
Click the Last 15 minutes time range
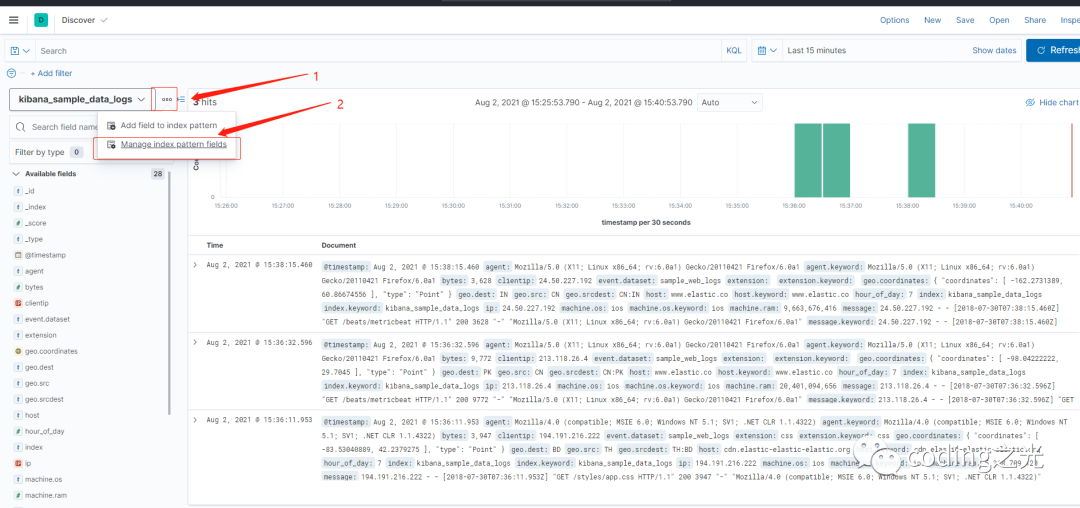[816, 50]
